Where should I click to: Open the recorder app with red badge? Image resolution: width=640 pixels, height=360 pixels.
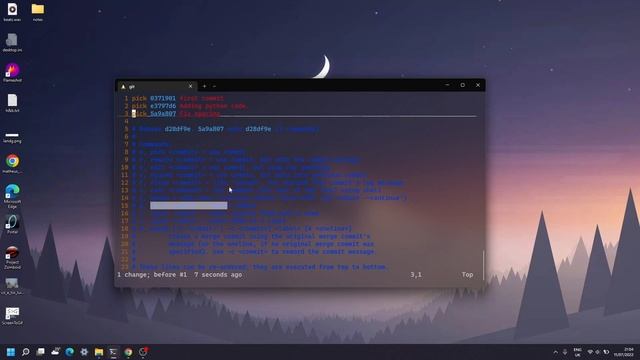[x=143, y=352]
